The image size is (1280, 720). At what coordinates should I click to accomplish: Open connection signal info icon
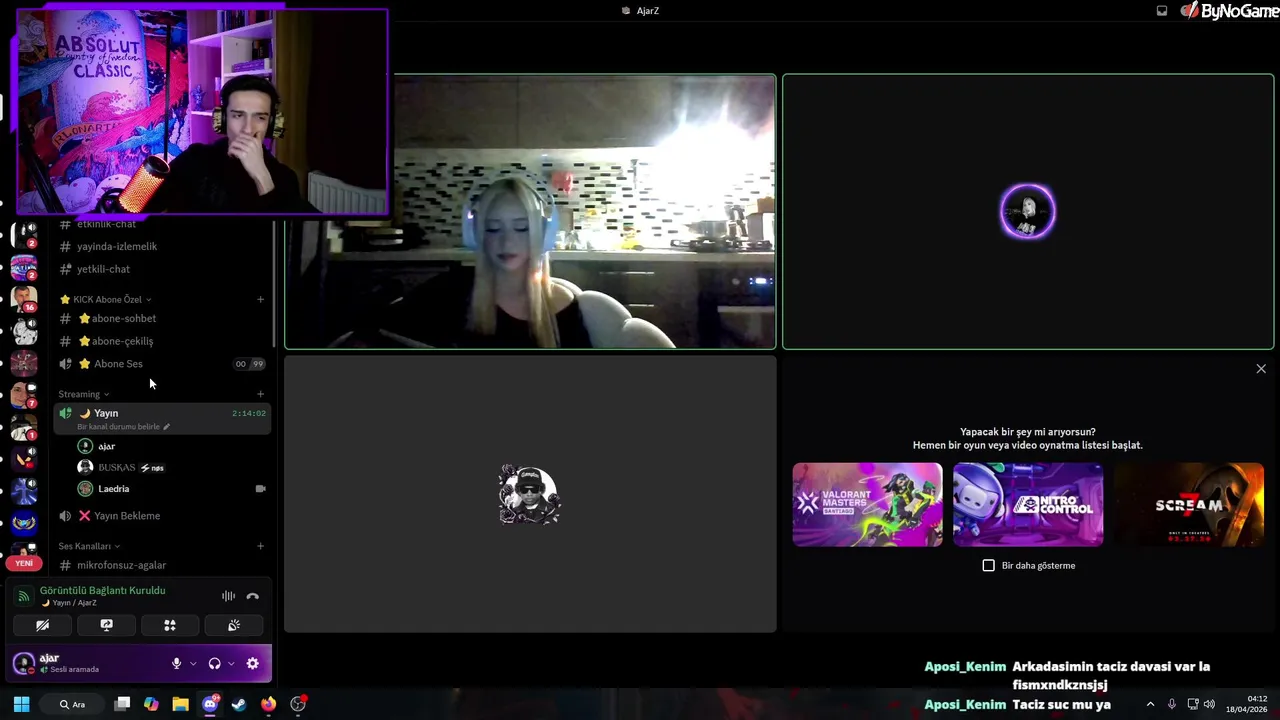23,596
